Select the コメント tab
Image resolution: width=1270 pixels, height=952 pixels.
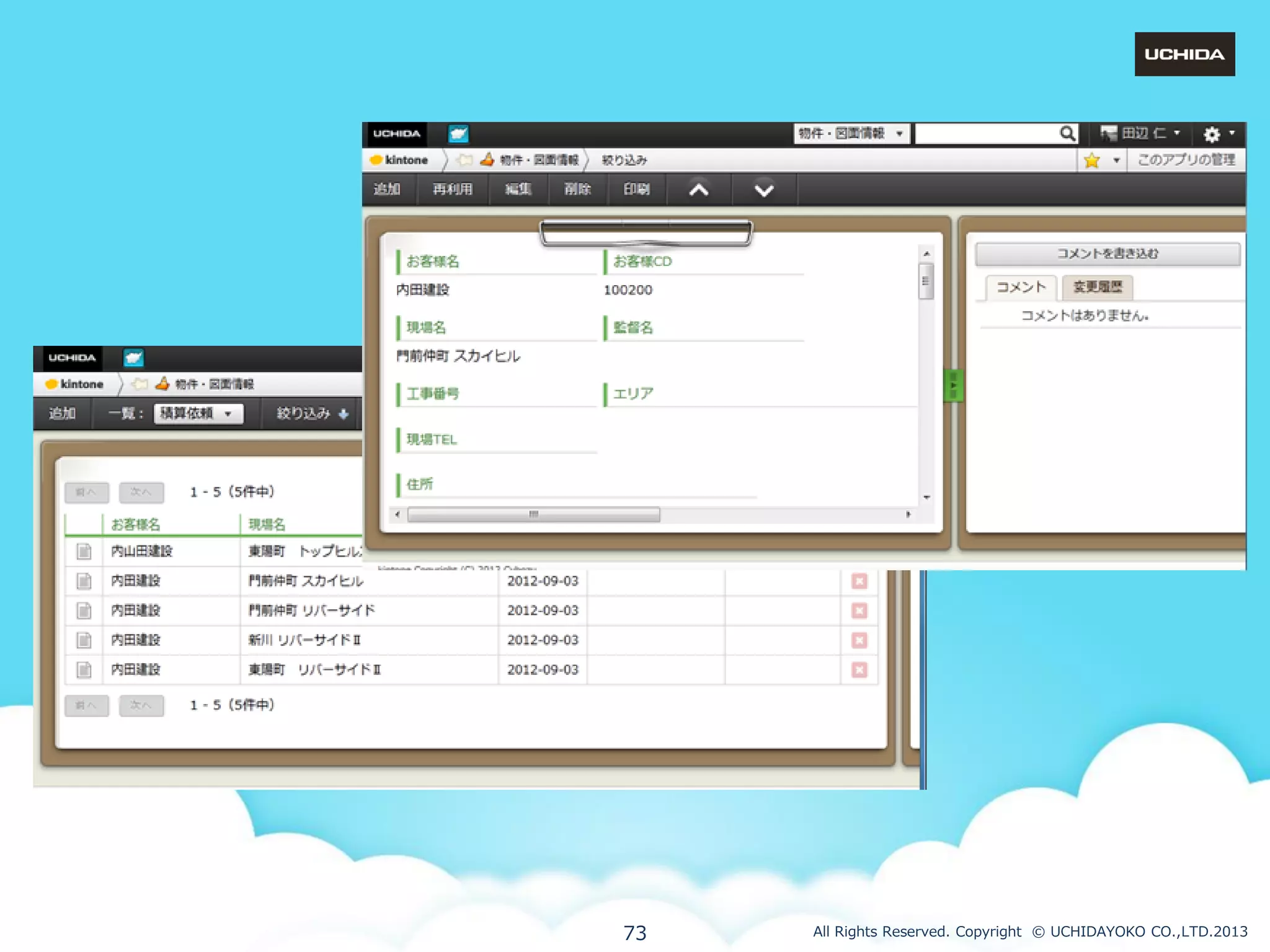pos(1021,287)
